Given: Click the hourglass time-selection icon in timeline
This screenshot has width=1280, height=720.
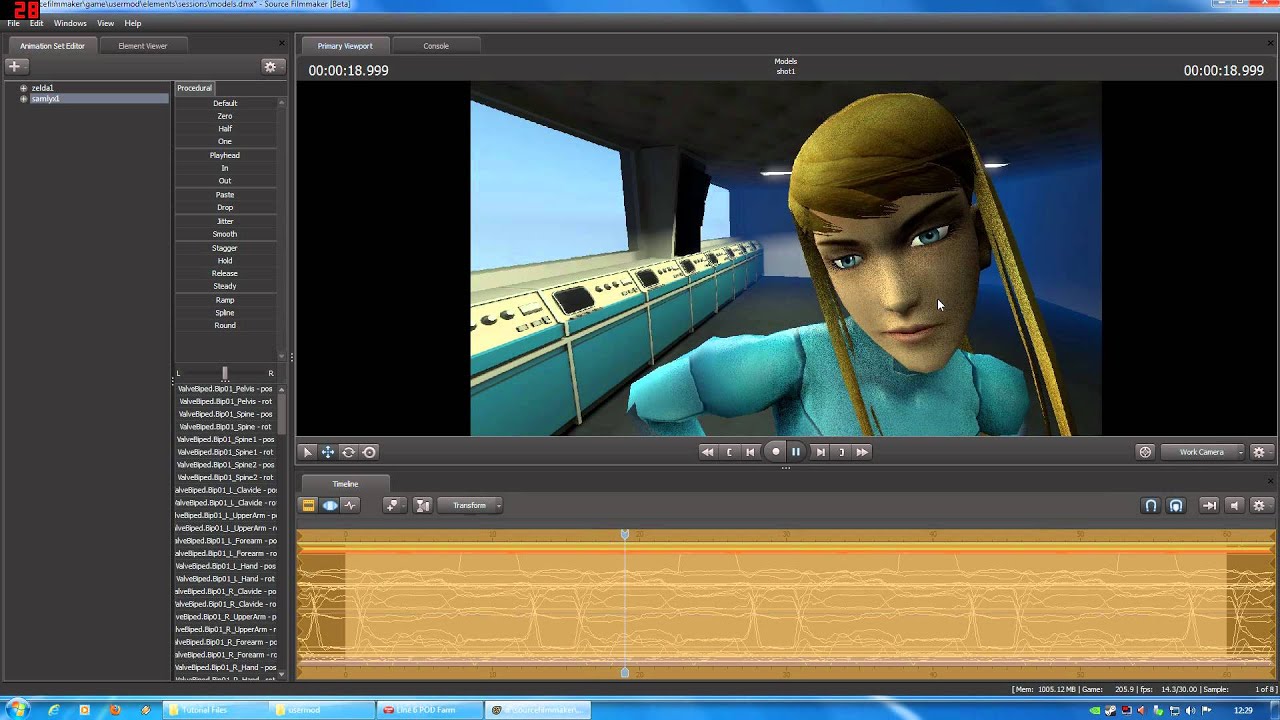Looking at the screenshot, I should (423, 505).
